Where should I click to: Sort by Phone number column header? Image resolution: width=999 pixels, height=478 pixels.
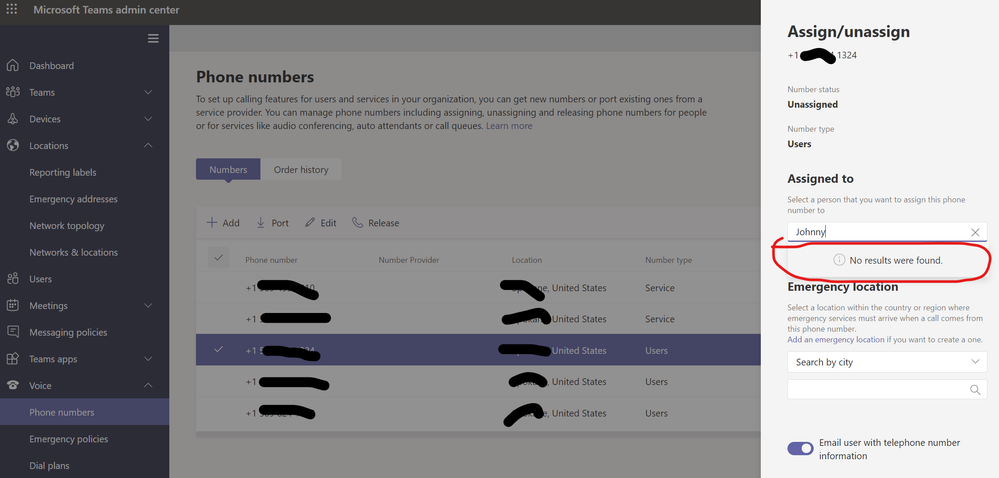271,260
